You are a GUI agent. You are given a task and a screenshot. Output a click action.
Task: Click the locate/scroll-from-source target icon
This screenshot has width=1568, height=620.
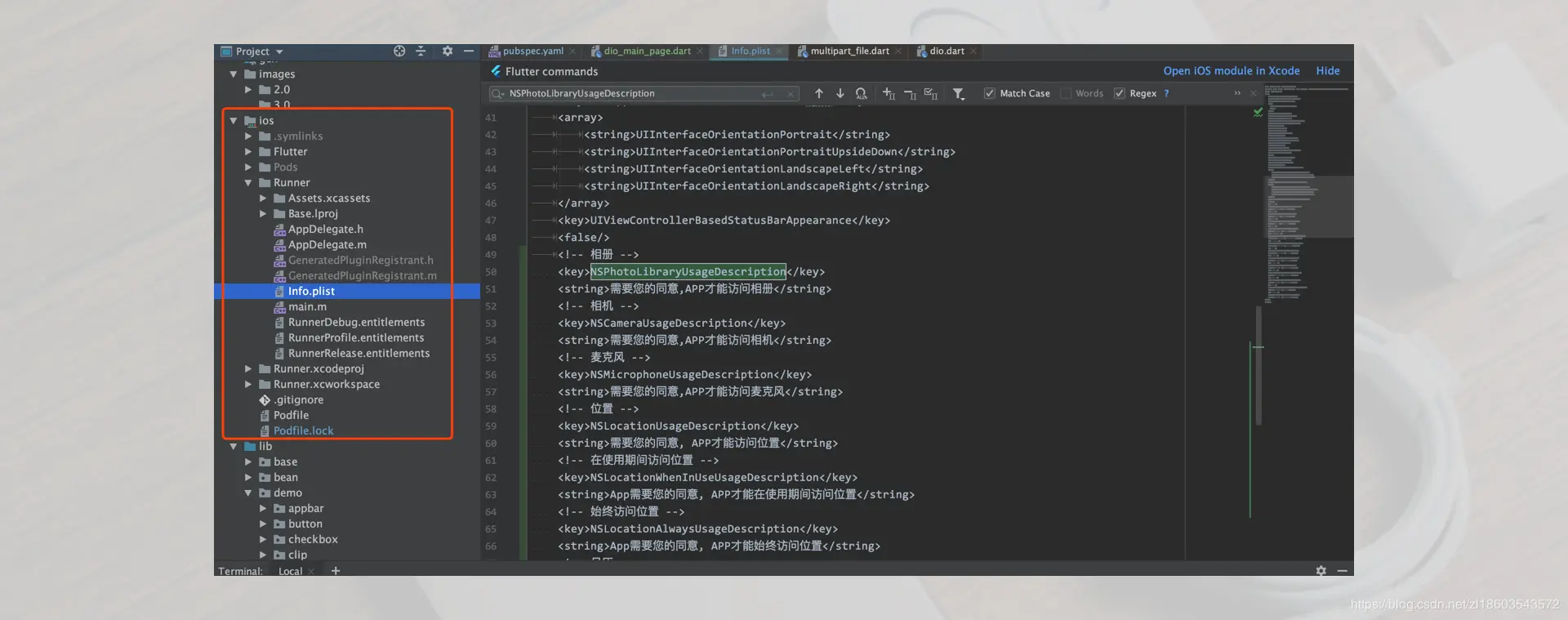[399, 51]
